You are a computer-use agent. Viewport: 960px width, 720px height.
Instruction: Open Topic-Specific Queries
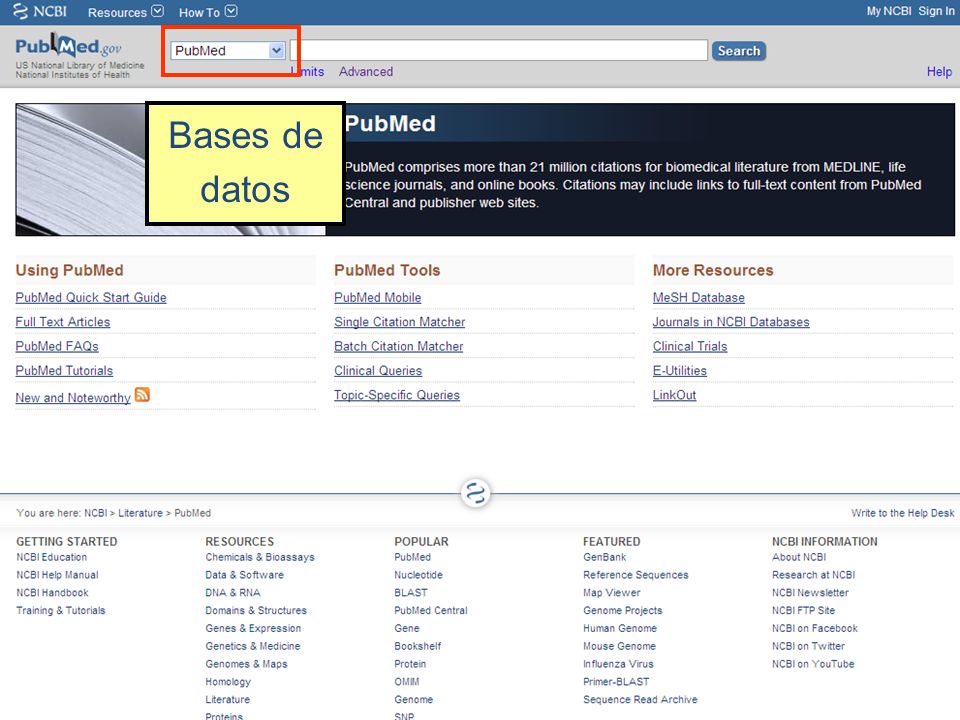point(397,396)
